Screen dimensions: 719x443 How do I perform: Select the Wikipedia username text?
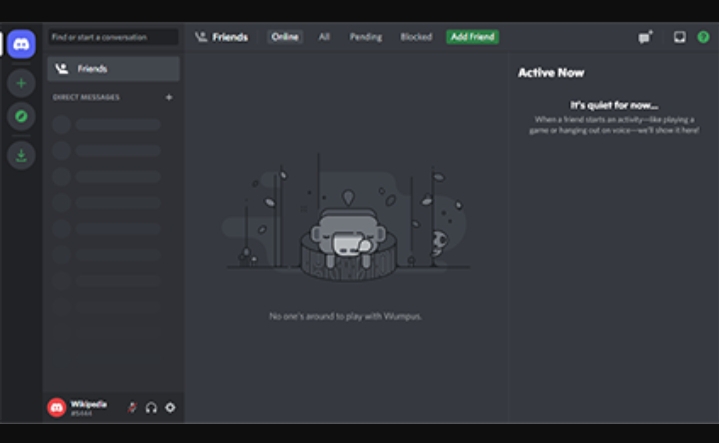(x=89, y=404)
